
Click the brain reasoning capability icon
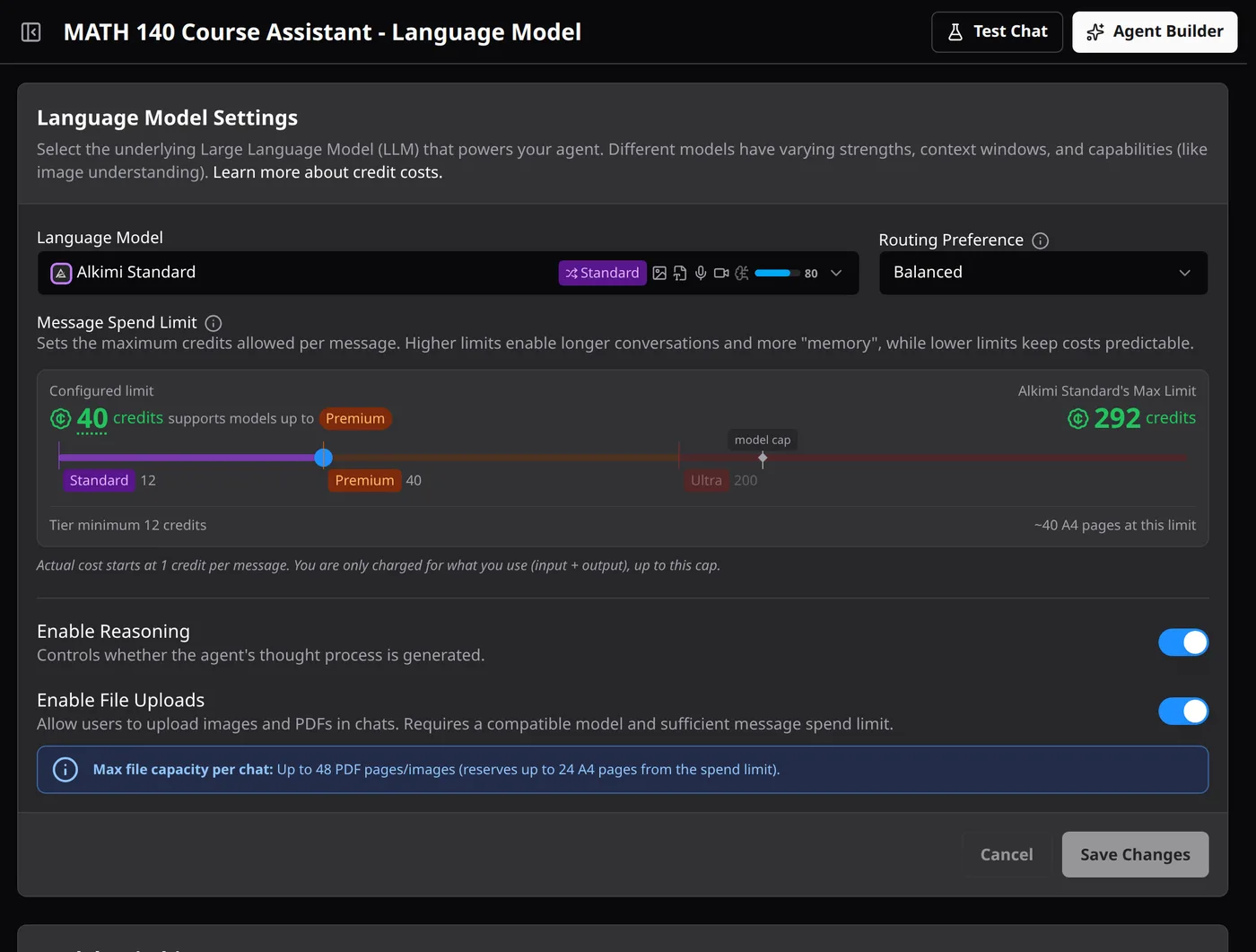click(742, 273)
